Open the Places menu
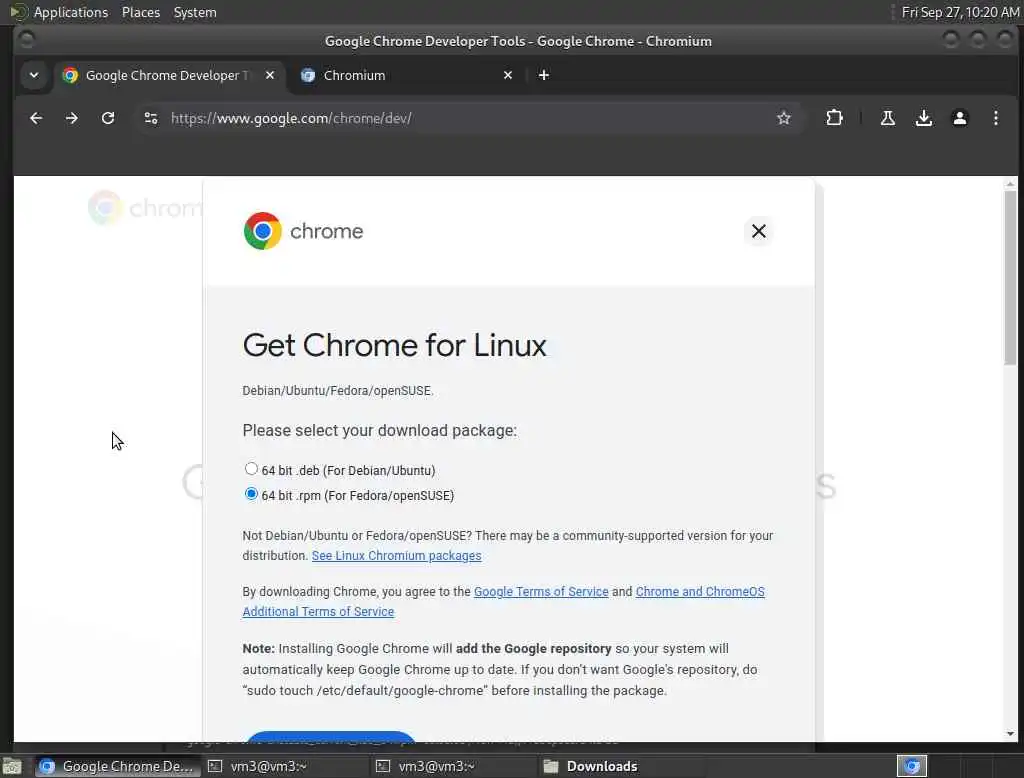 point(141,12)
